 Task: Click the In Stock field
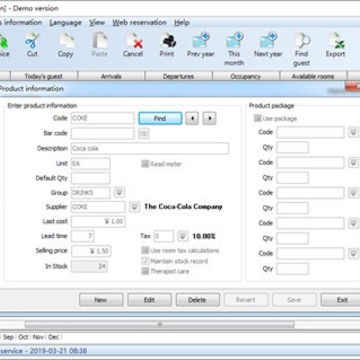pos(89,266)
